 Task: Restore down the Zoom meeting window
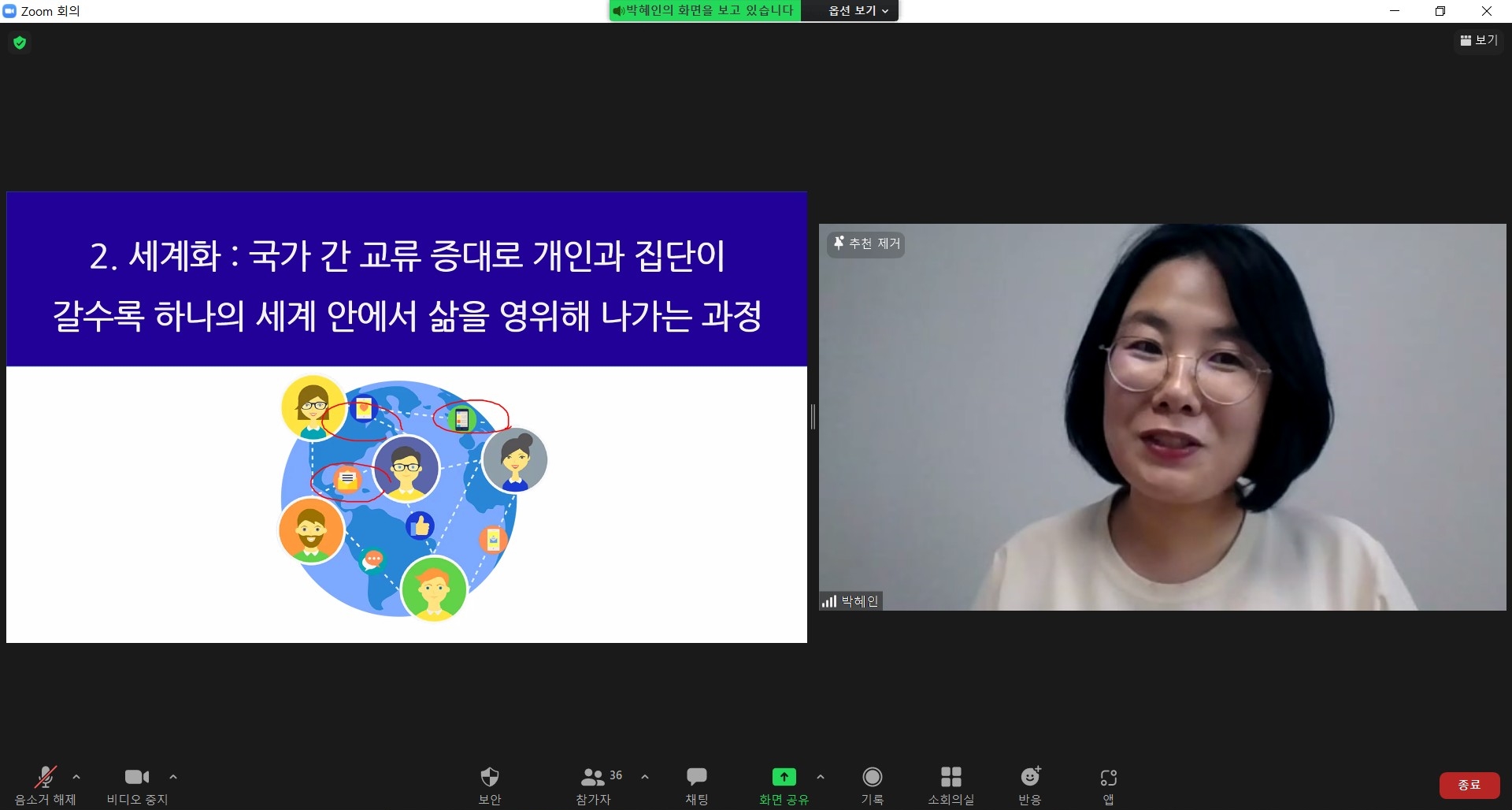[1440, 11]
